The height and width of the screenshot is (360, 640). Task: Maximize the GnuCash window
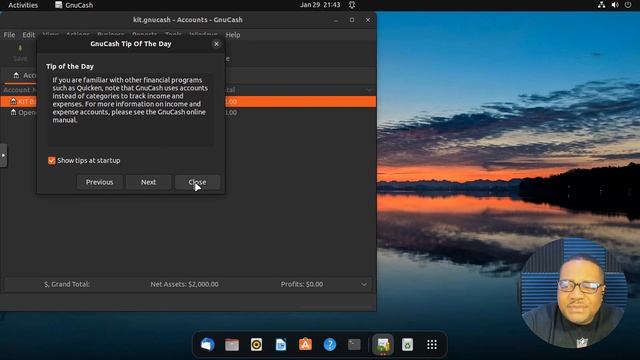tap(352, 20)
